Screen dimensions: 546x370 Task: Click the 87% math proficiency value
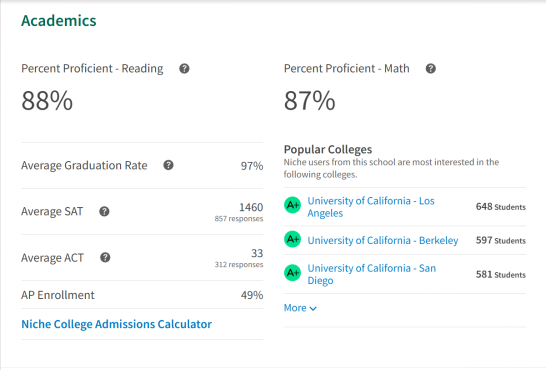point(310,101)
